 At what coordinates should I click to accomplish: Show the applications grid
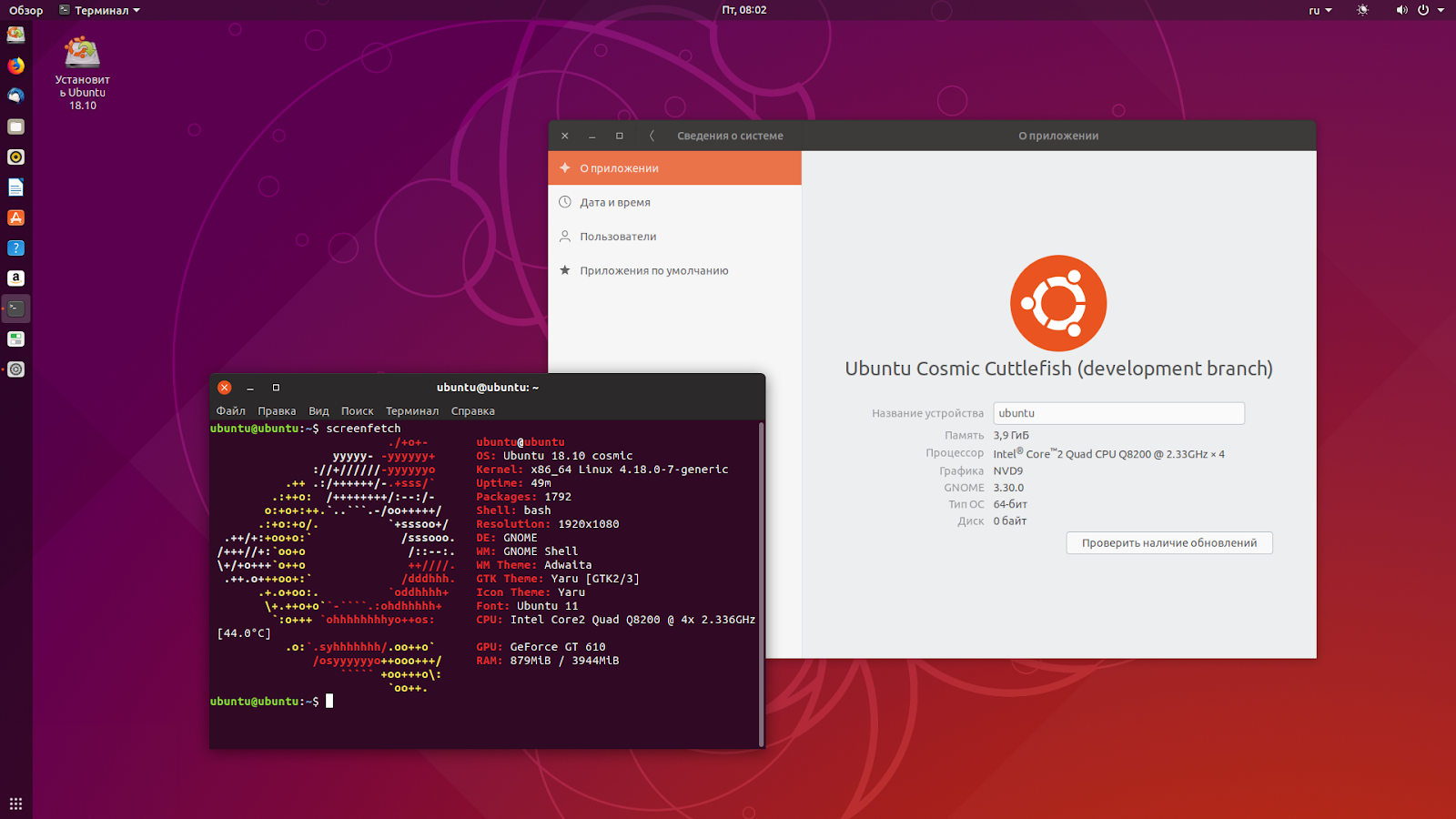tap(15, 804)
